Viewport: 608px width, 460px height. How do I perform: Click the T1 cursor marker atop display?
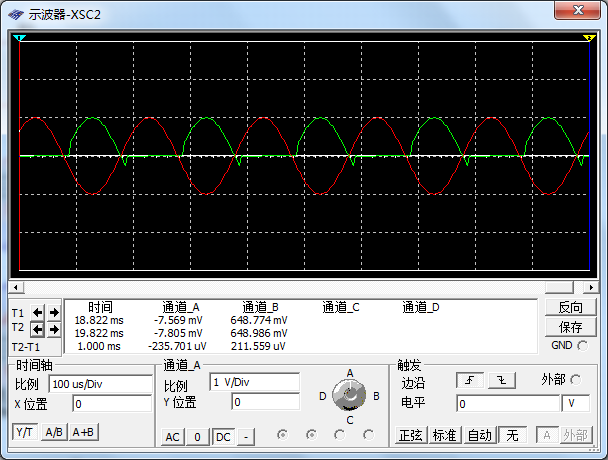point(19,38)
